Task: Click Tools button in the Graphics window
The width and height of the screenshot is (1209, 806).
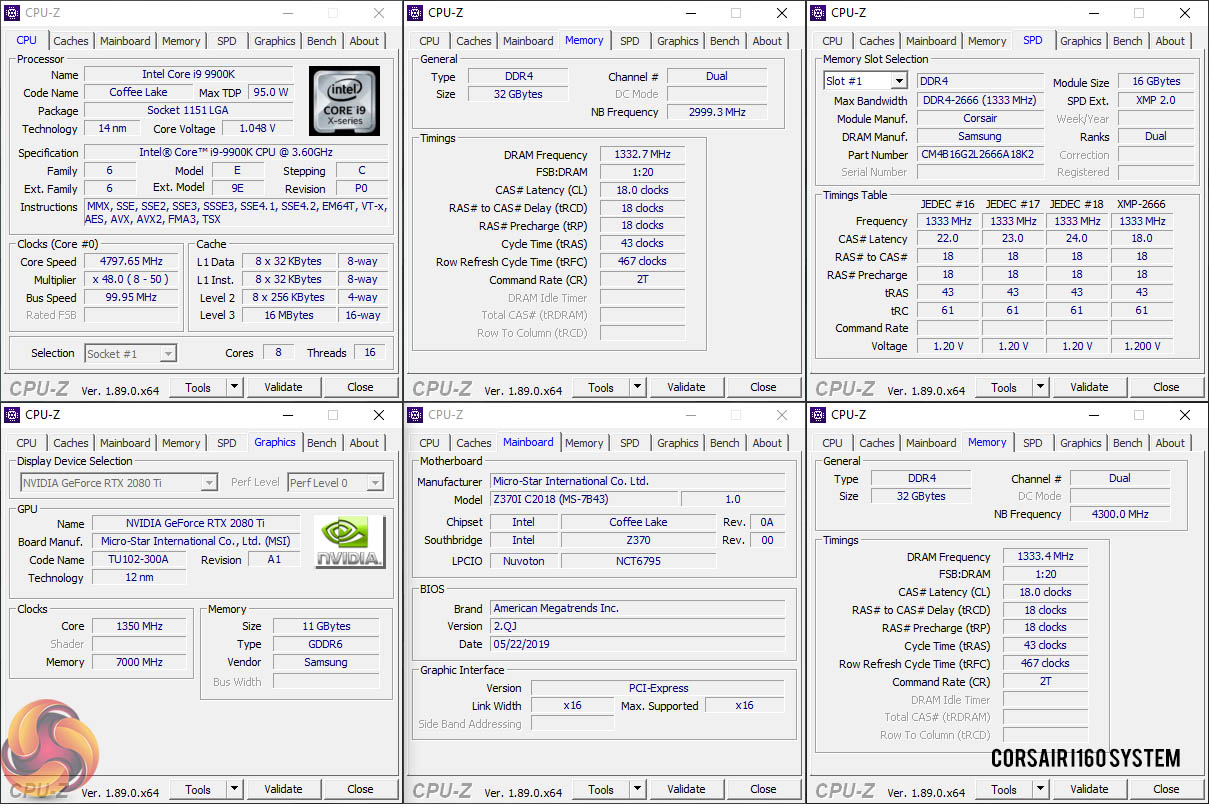Action: [x=198, y=789]
